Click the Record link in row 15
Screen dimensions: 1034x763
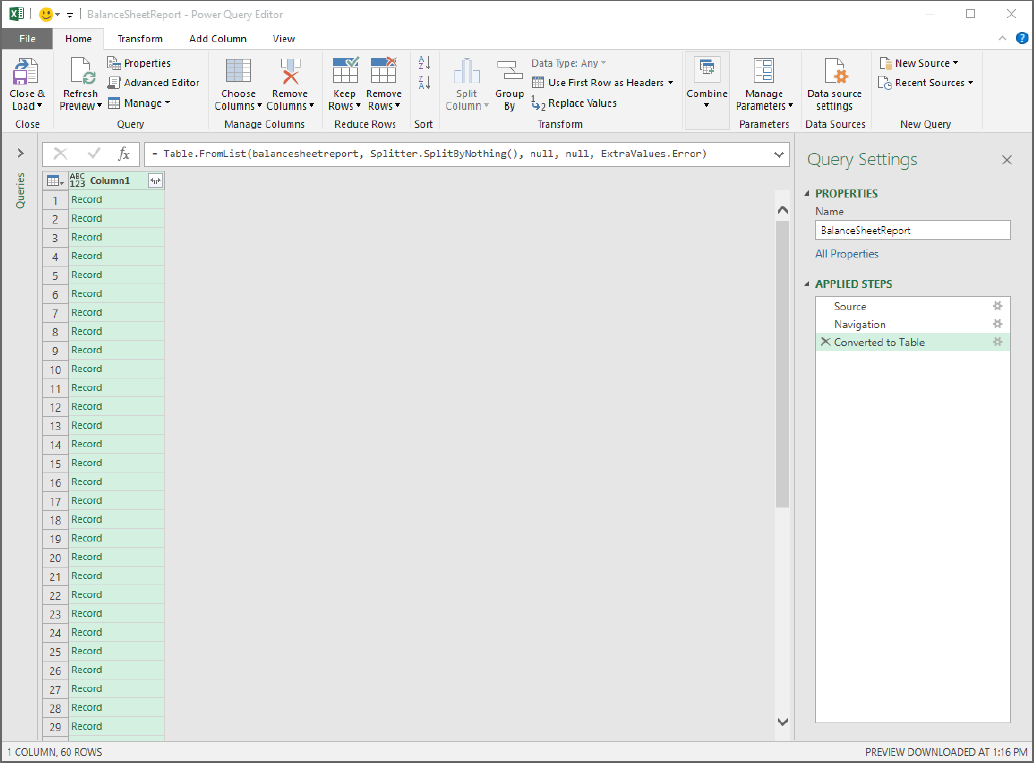point(86,463)
